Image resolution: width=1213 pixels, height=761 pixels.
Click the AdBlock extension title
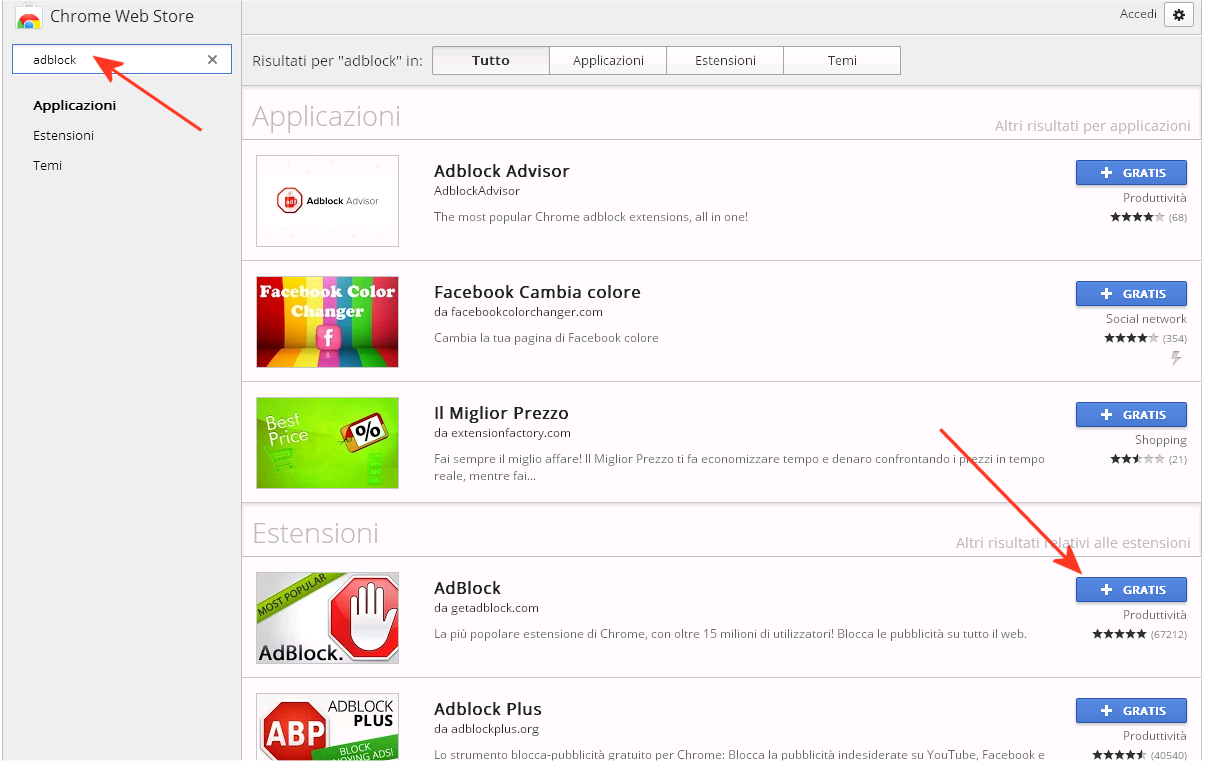pyautogui.click(x=468, y=588)
